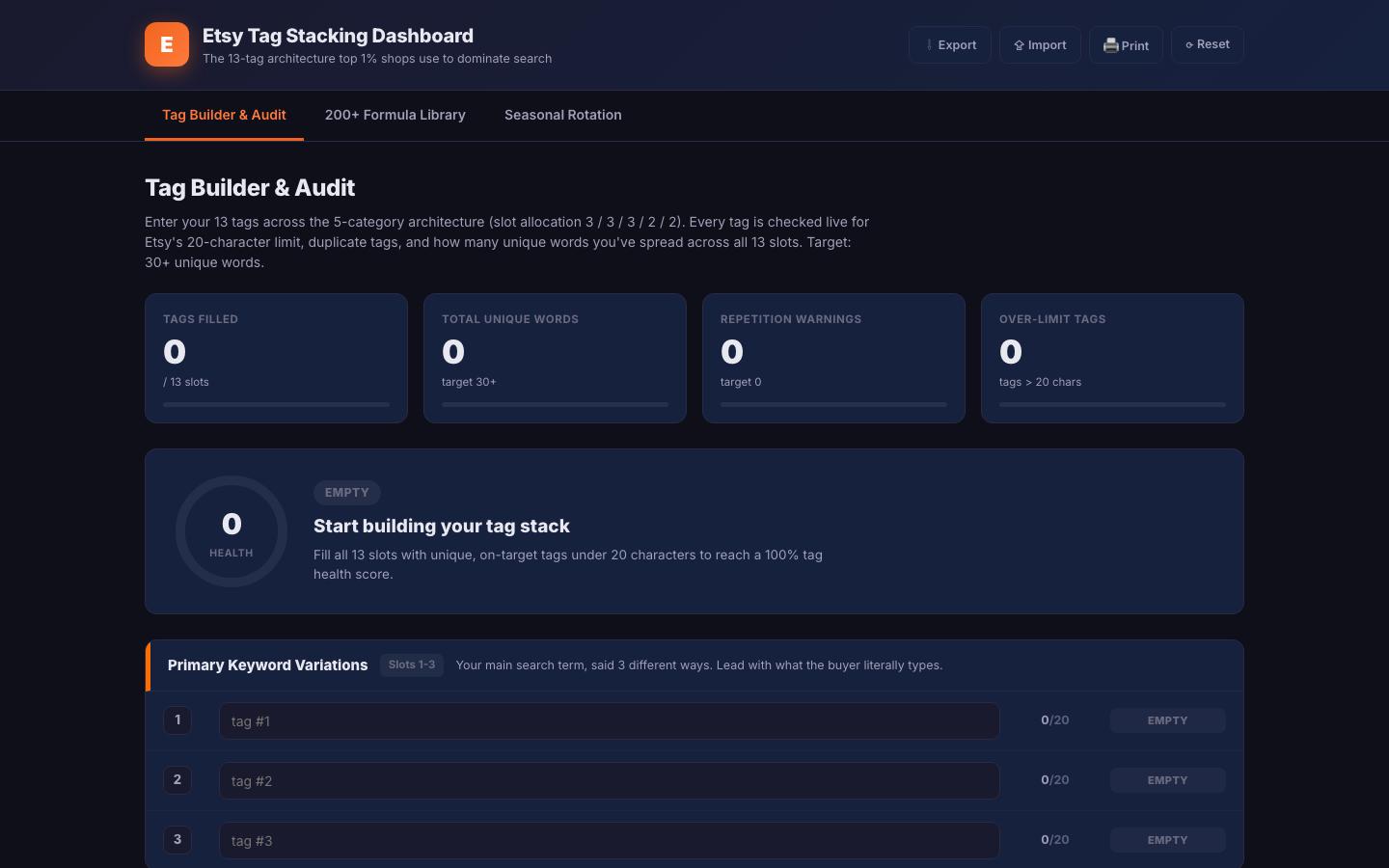Click the '13-tag architecture' subtitle in header
The width and height of the screenshot is (1389, 868).
[377, 59]
